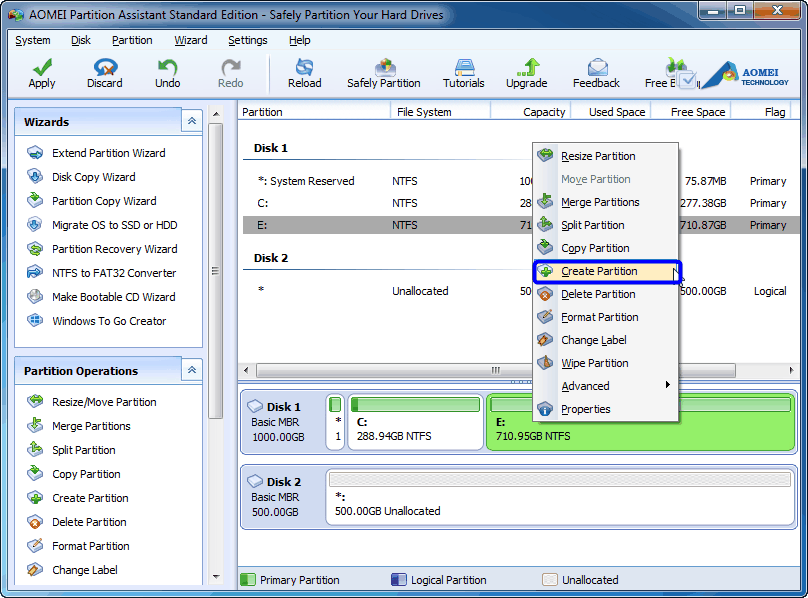Choose Copy Partition in the operations panel
The image size is (808, 598).
click(74, 474)
